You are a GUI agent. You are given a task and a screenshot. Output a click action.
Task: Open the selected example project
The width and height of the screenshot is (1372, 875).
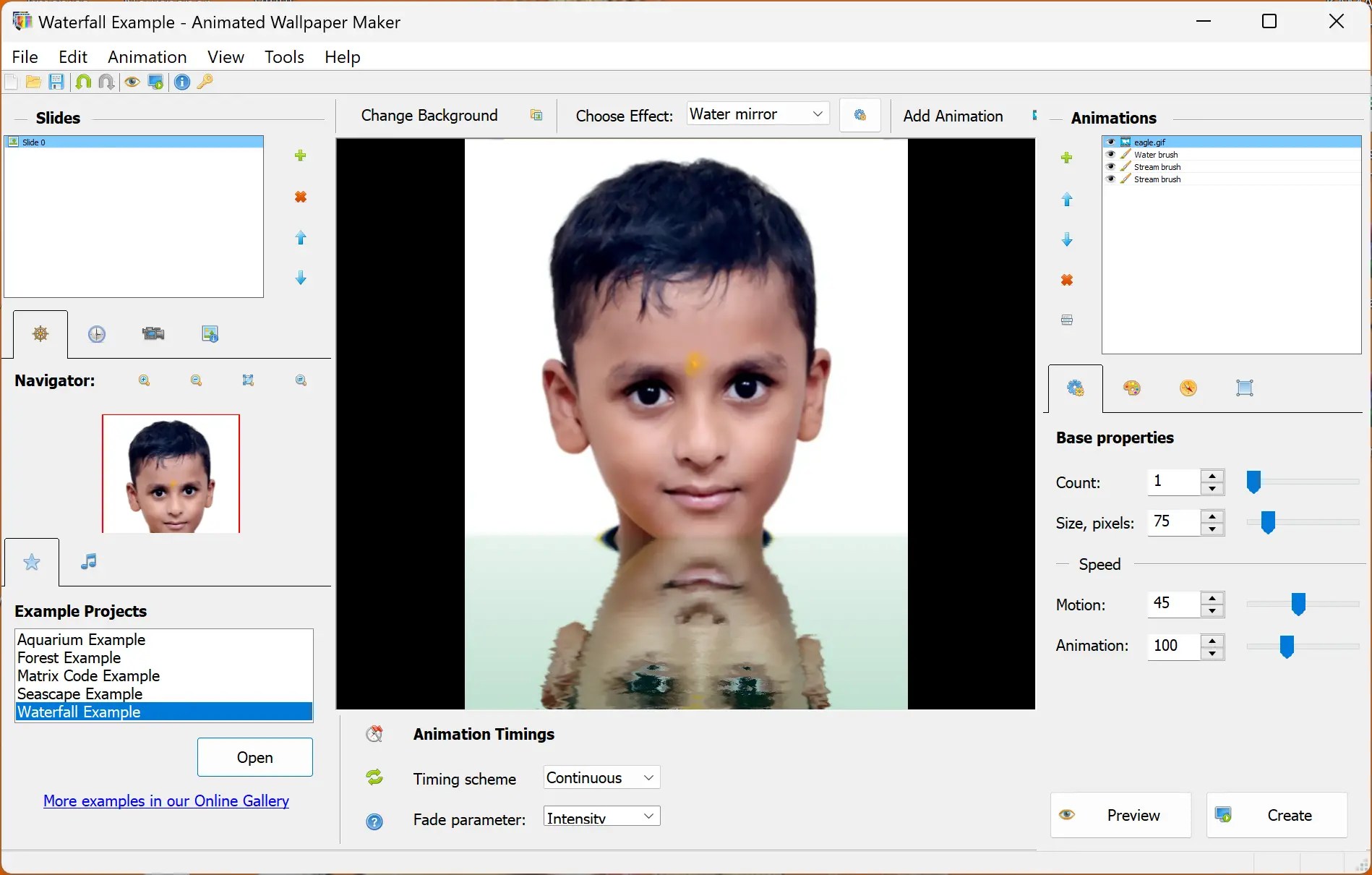pyautogui.click(x=255, y=757)
